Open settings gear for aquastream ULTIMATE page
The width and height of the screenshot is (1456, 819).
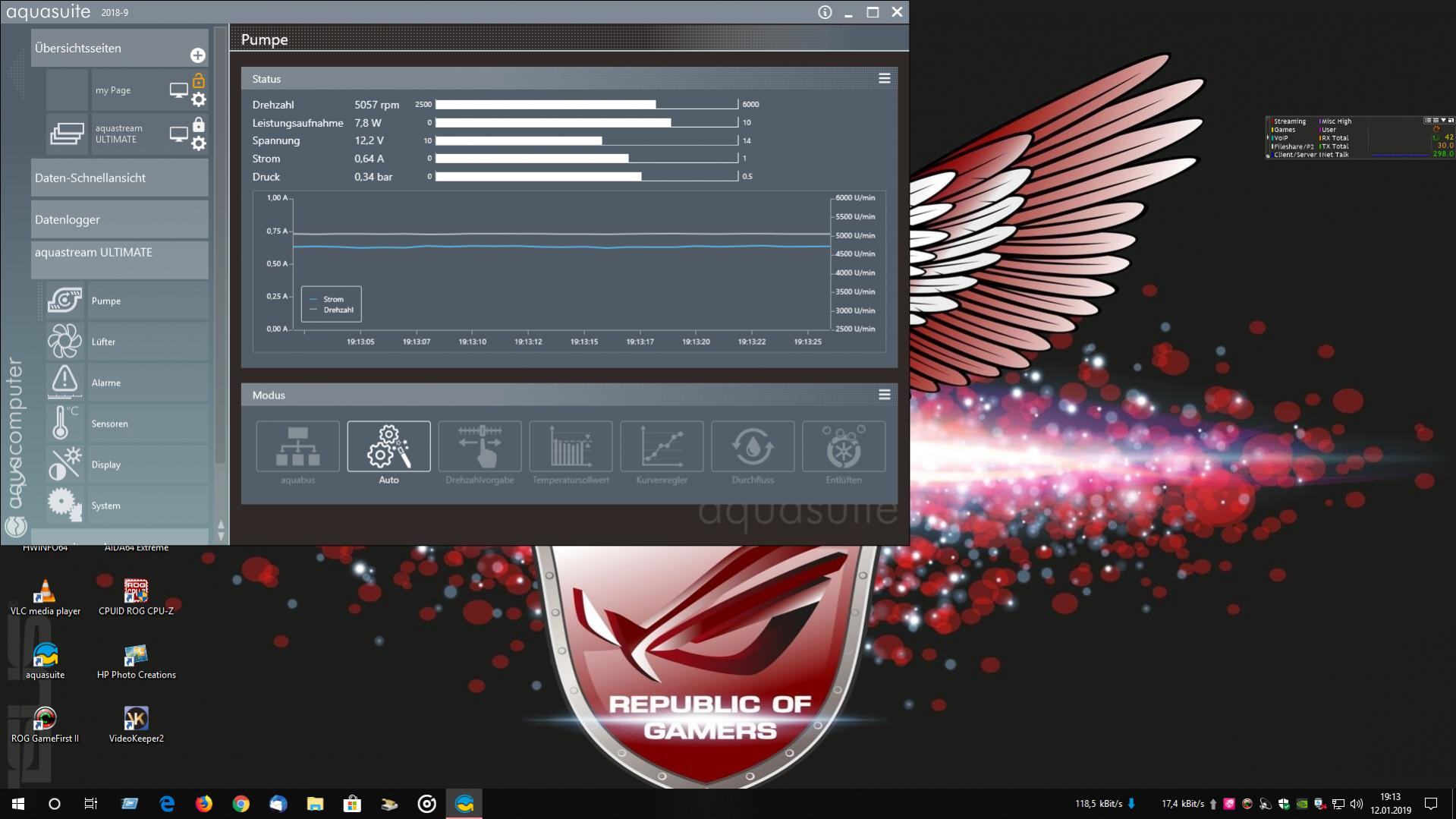coord(199,143)
